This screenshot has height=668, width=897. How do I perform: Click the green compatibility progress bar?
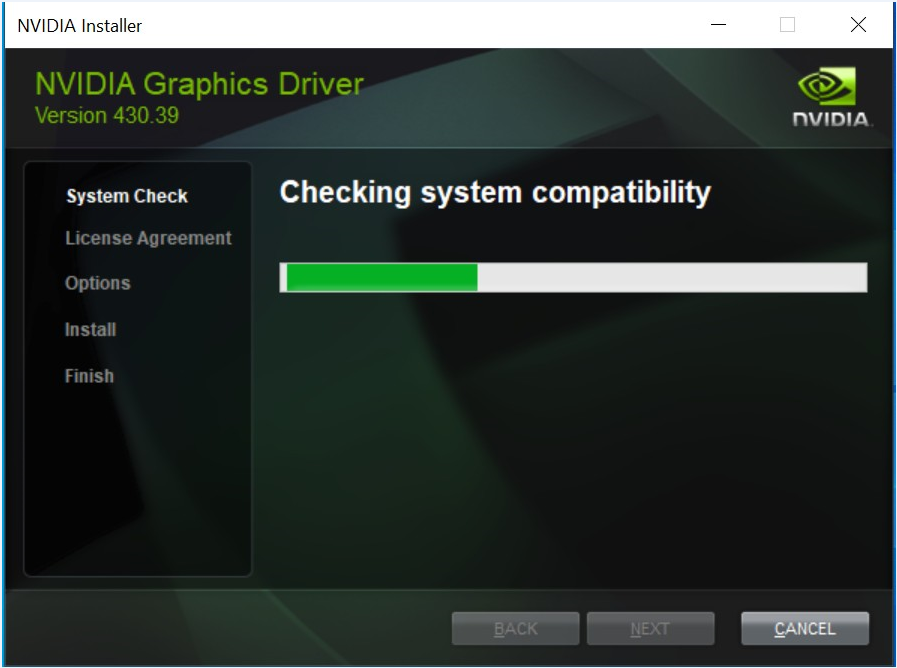(x=573, y=277)
